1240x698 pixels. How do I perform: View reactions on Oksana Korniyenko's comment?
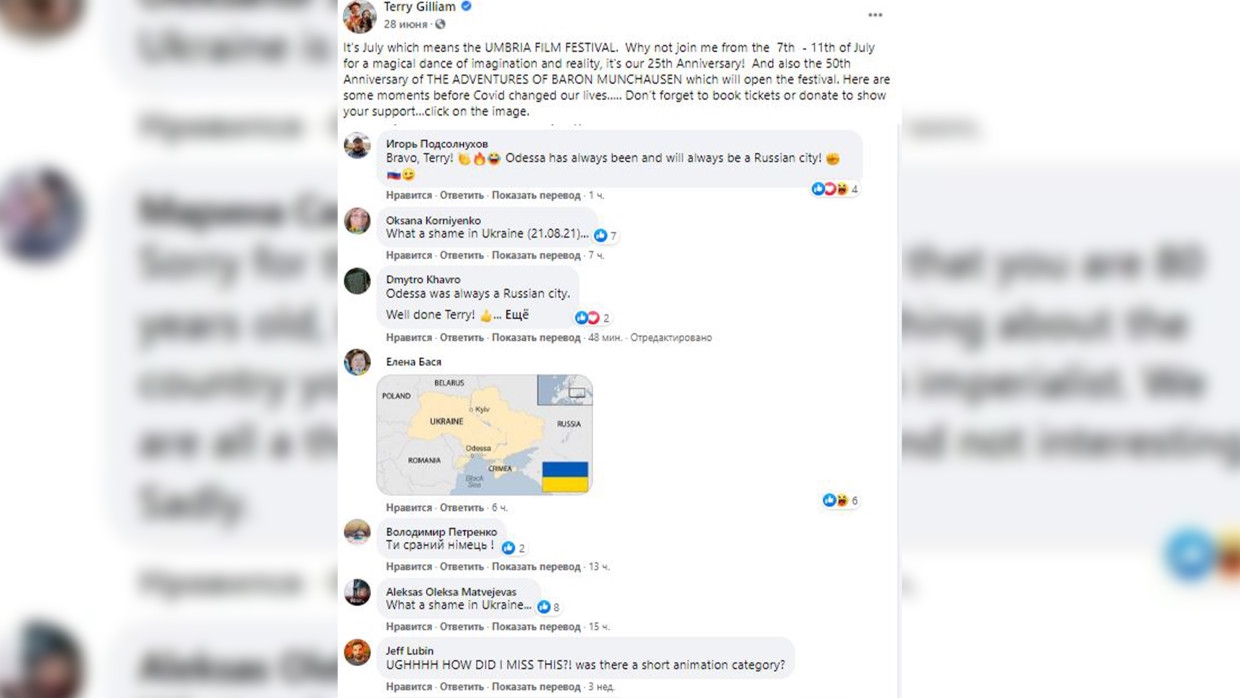pyautogui.click(x=606, y=236)
